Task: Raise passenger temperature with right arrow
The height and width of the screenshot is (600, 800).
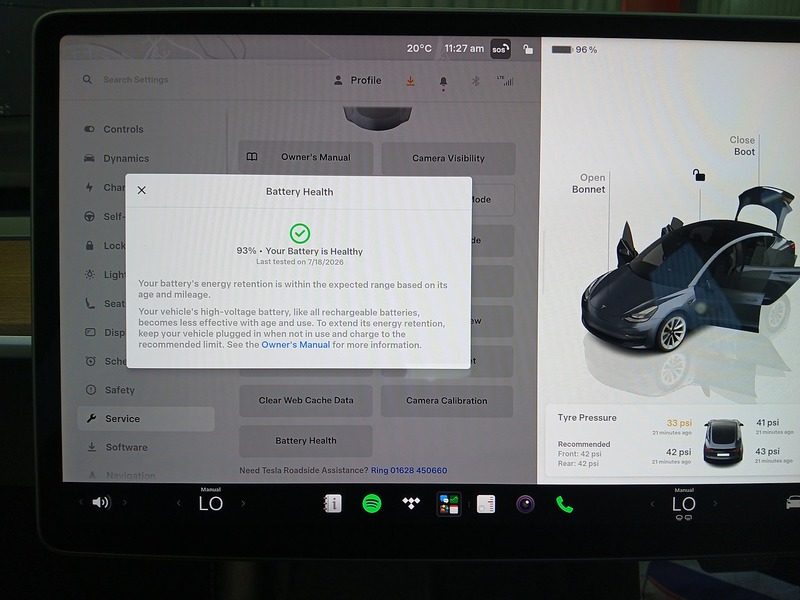Action: (715, 505)
